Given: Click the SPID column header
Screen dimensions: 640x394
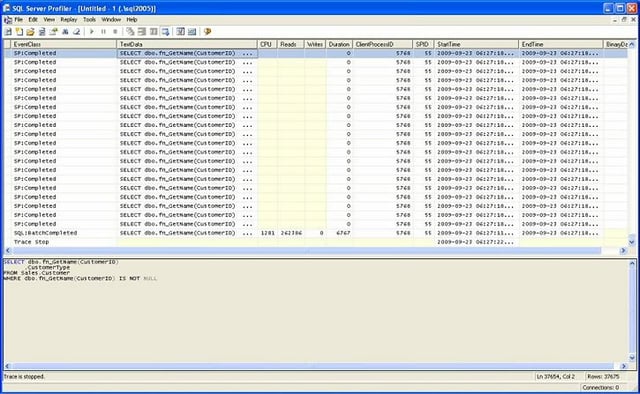Looking at the screenshot, I should coord(424,44).
